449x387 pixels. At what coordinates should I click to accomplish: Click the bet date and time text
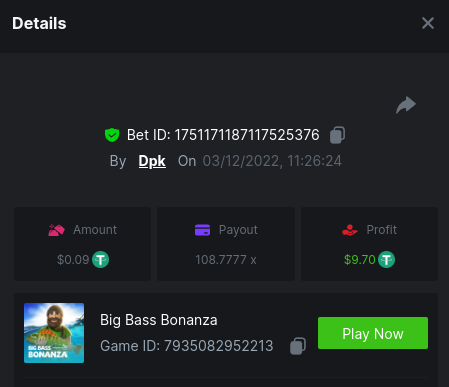click(x=272, y=161)
